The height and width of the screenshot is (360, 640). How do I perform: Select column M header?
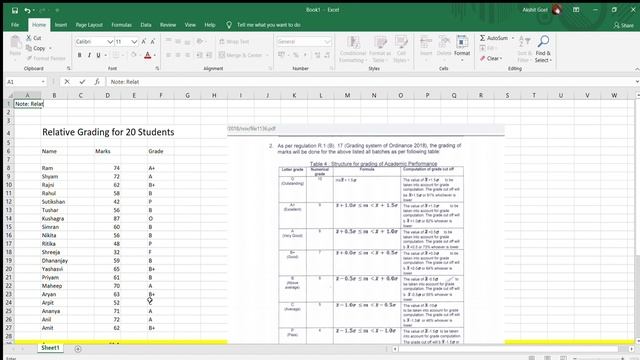pos(347,96)
